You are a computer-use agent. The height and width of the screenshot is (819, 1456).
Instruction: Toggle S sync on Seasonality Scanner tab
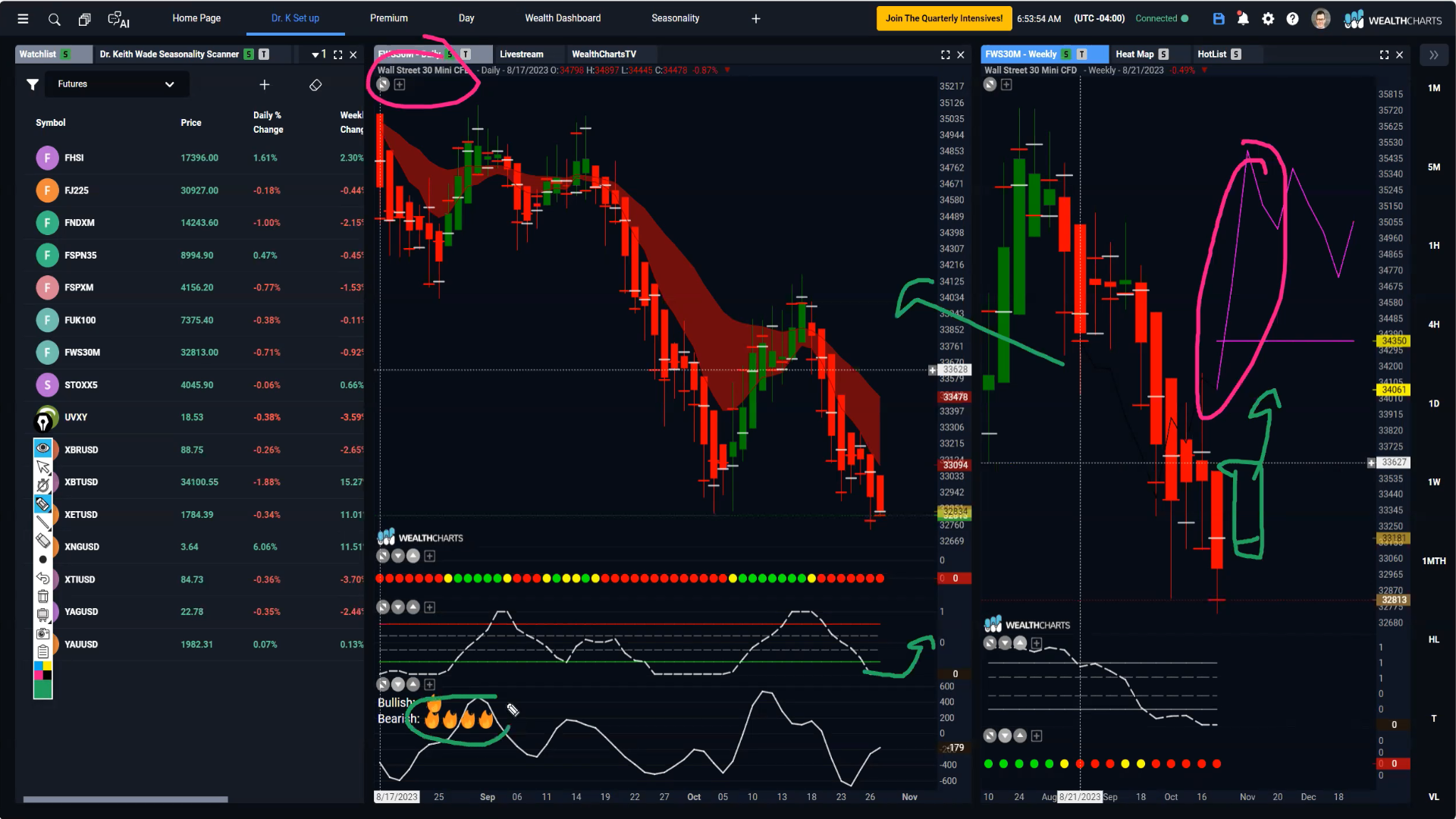(x=249, y=55)
